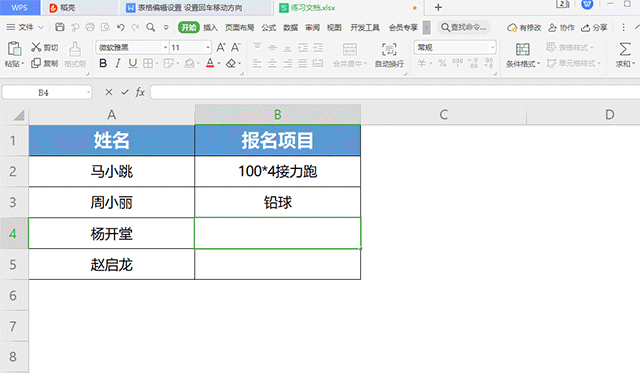
Task: Click the 协作 collaborate button
Action: (561, 28)
